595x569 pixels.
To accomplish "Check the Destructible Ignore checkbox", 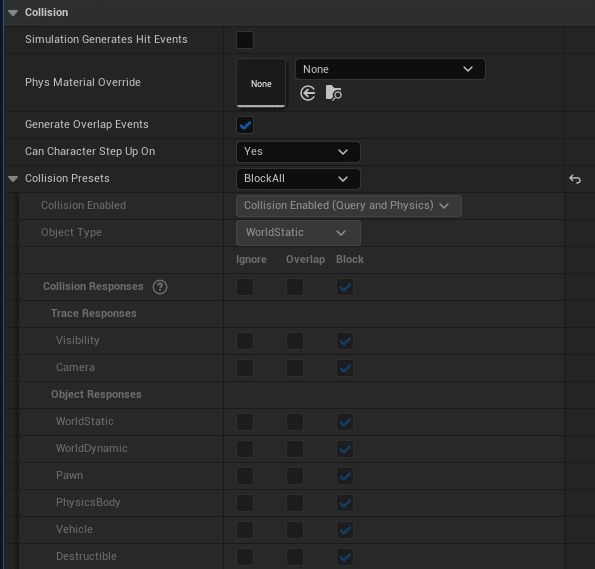I will [x=245, y=557].
